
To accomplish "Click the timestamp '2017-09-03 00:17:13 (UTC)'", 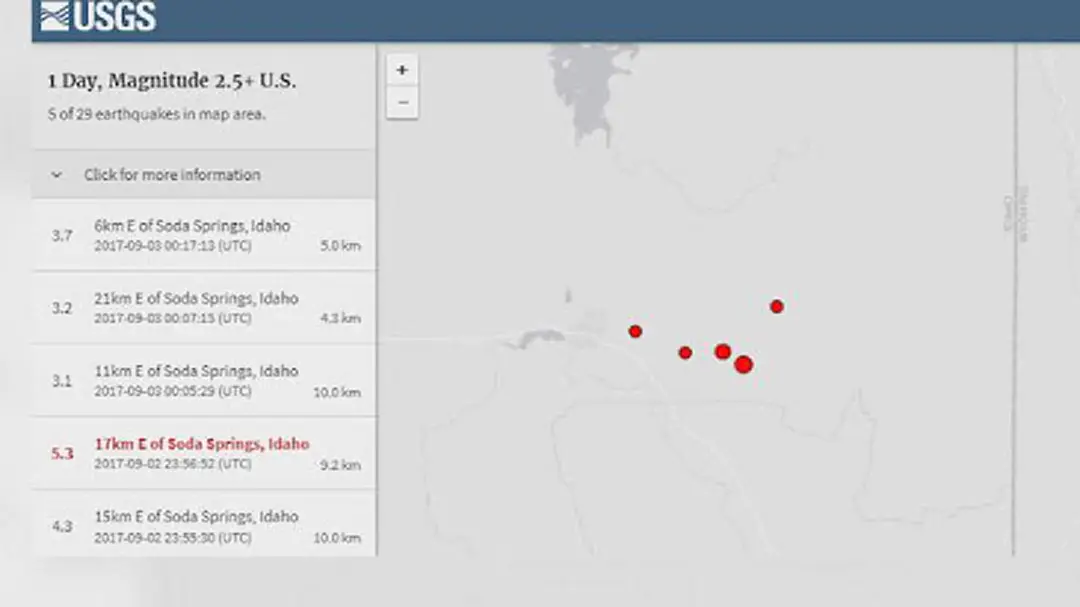I will click(x=173, y=246).
